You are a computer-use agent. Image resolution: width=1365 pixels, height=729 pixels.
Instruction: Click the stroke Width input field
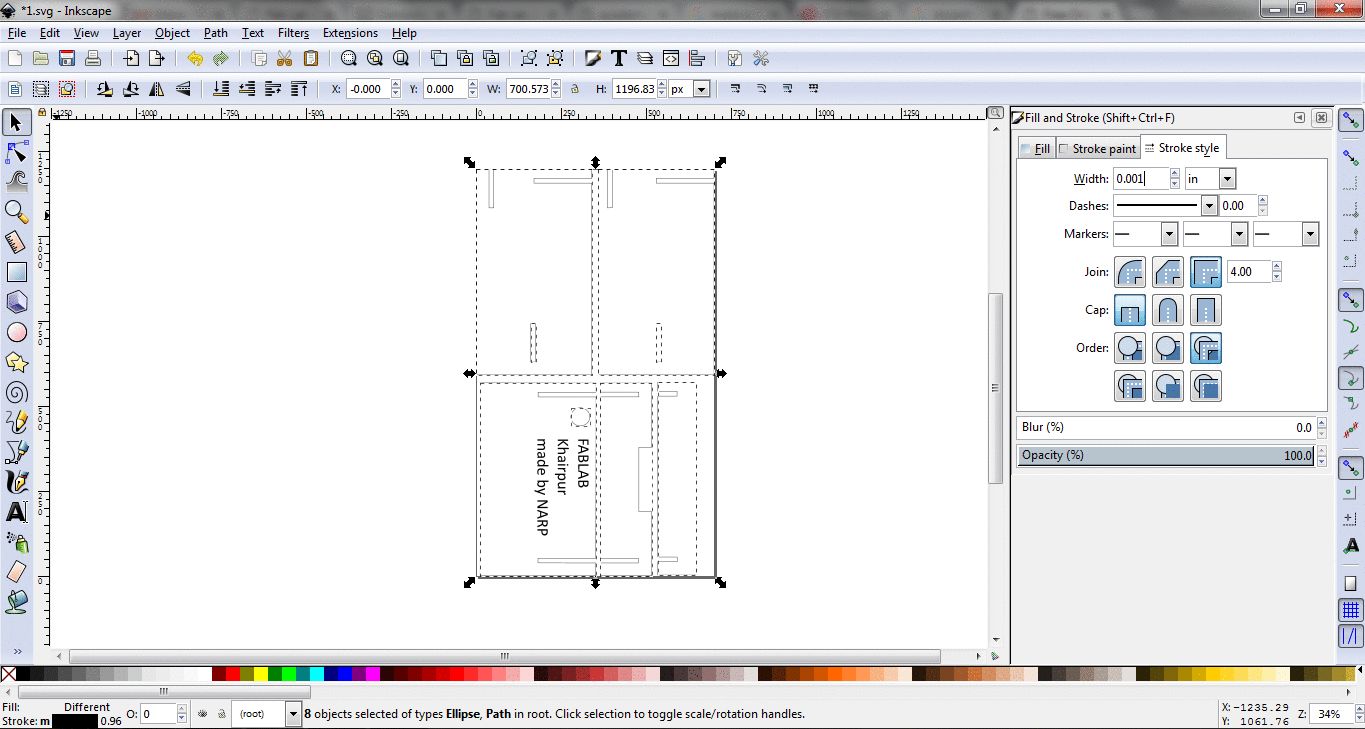[1141, 179]
